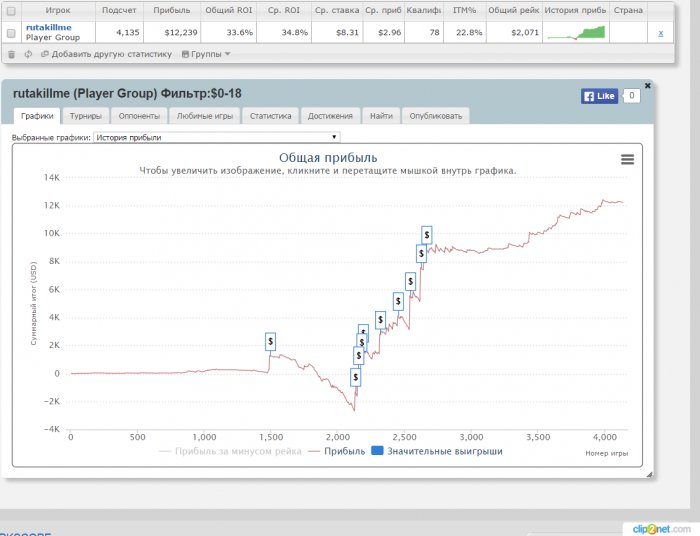Open the rutakillme player link
This screenshot has width=700, height=536.
tap(48, 27)
